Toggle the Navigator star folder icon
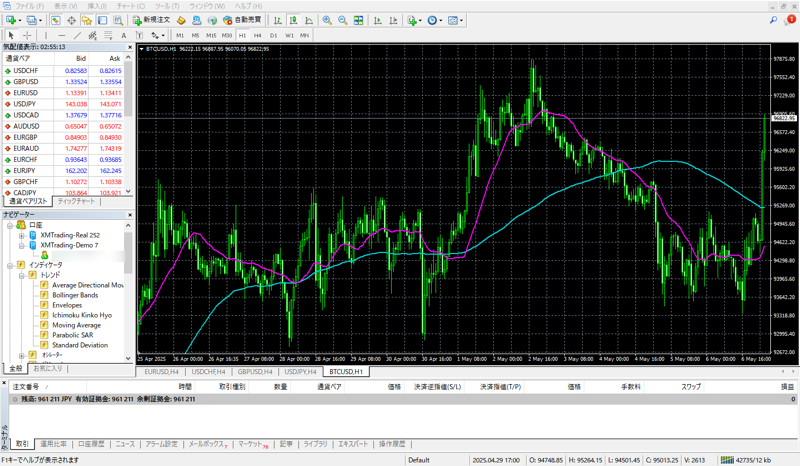Screen dimensions: 800x466 click(x=87, y=20)
